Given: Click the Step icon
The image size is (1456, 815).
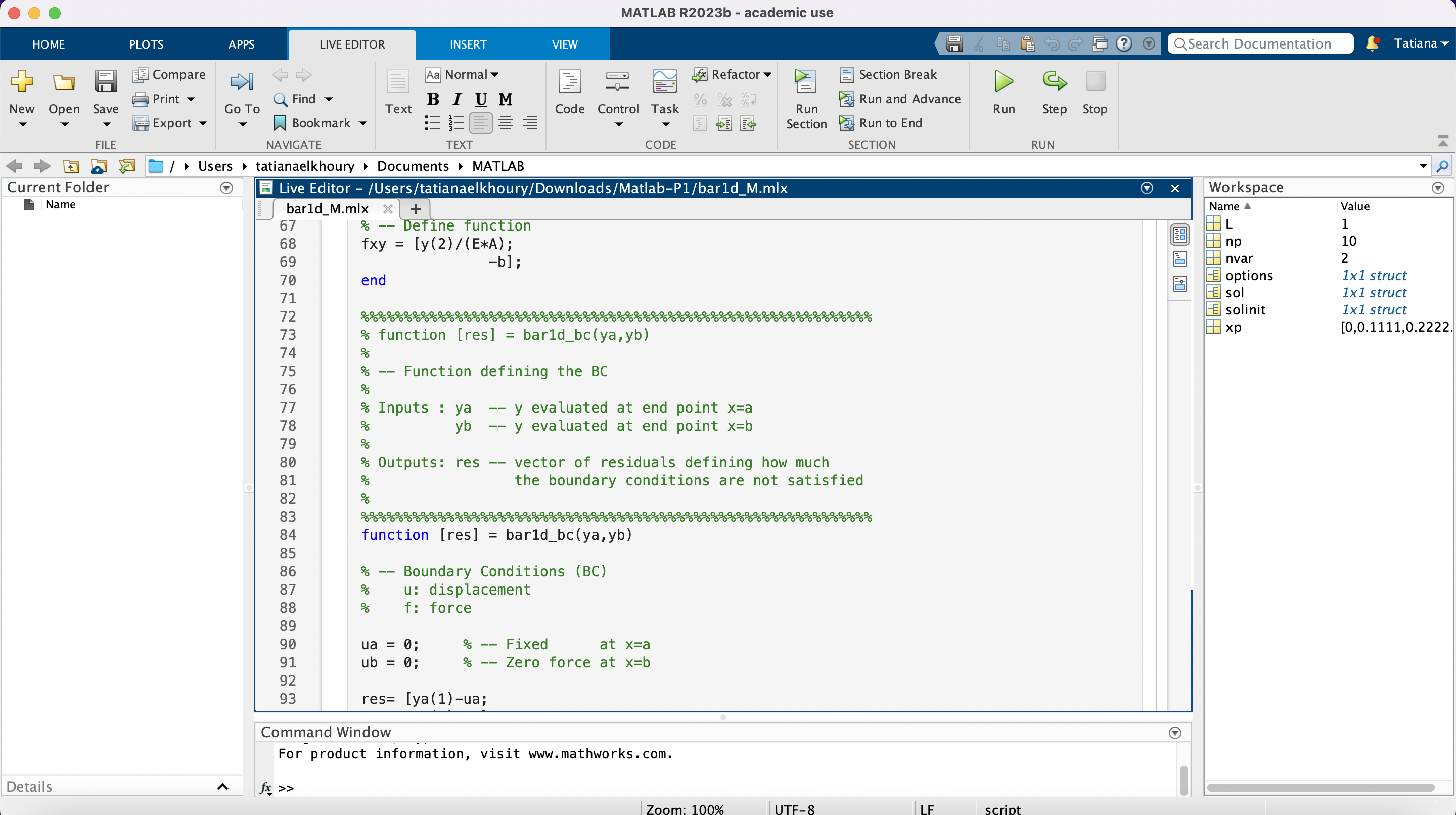Looking at the screenshot, I should [1054, 82].
